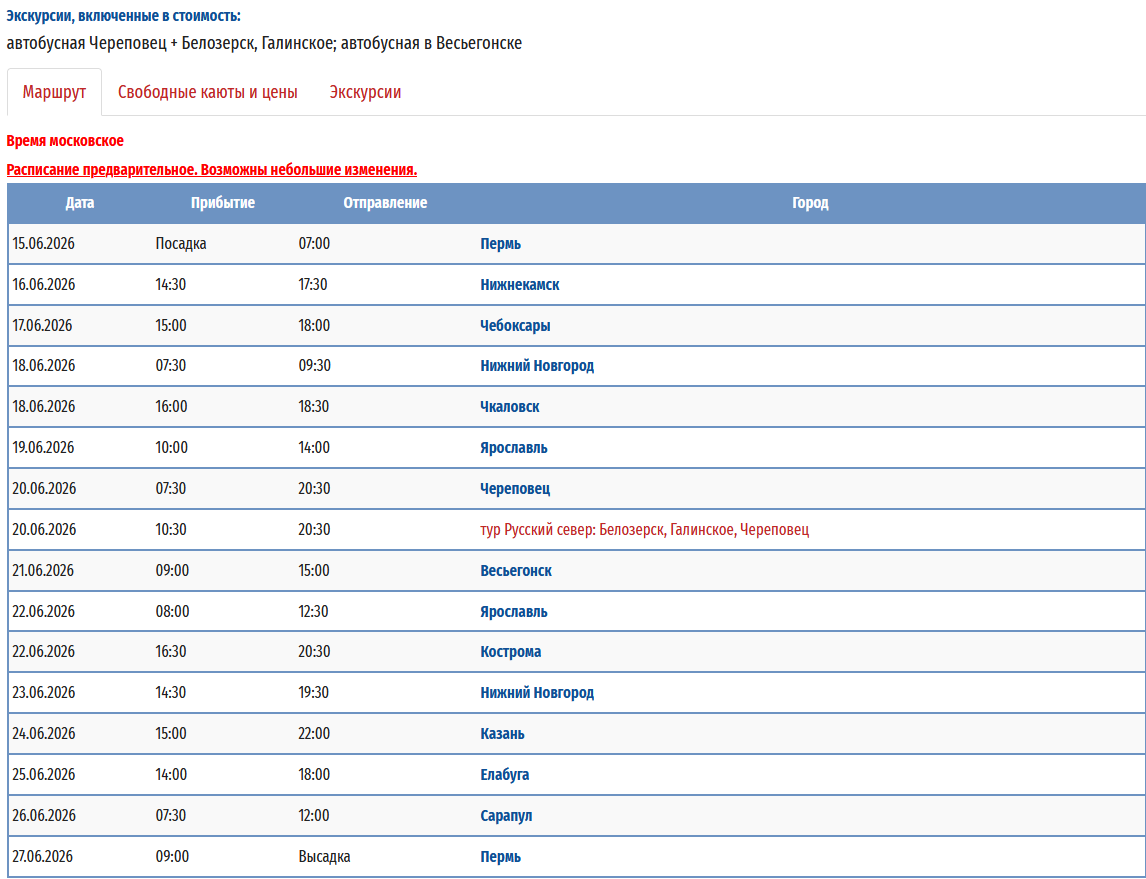This screenshot has width=1146, height=879.
Task: Click the Елабуга city link
Action: tap(504, 775)
